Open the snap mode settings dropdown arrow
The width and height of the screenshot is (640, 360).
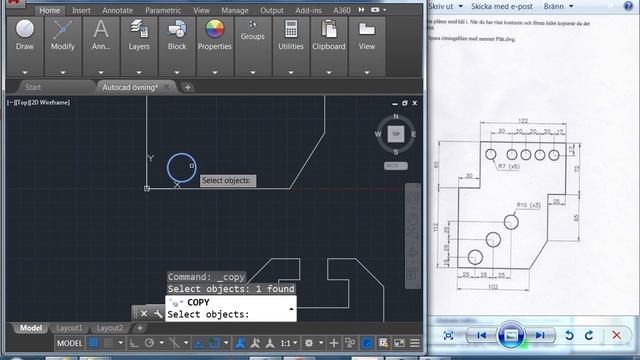point(120,343)
